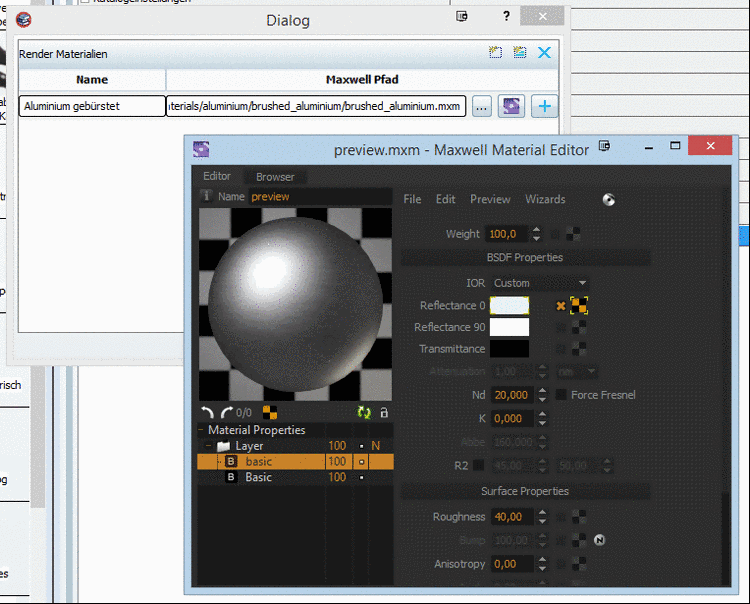Click the Reflectance 0 texture checker icon

(x=578, y=305)
